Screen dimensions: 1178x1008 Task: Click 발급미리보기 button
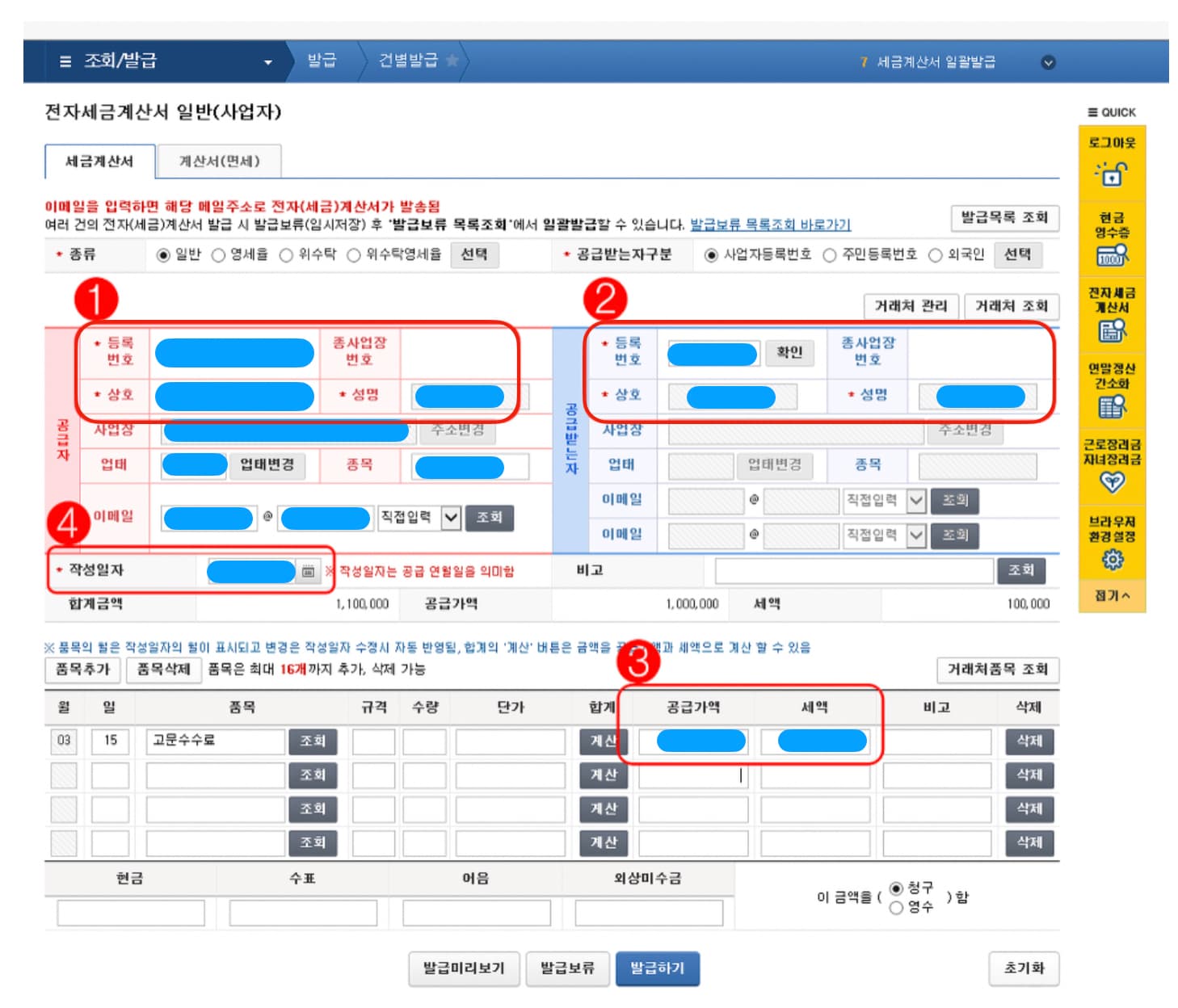[x=464, y=968]
